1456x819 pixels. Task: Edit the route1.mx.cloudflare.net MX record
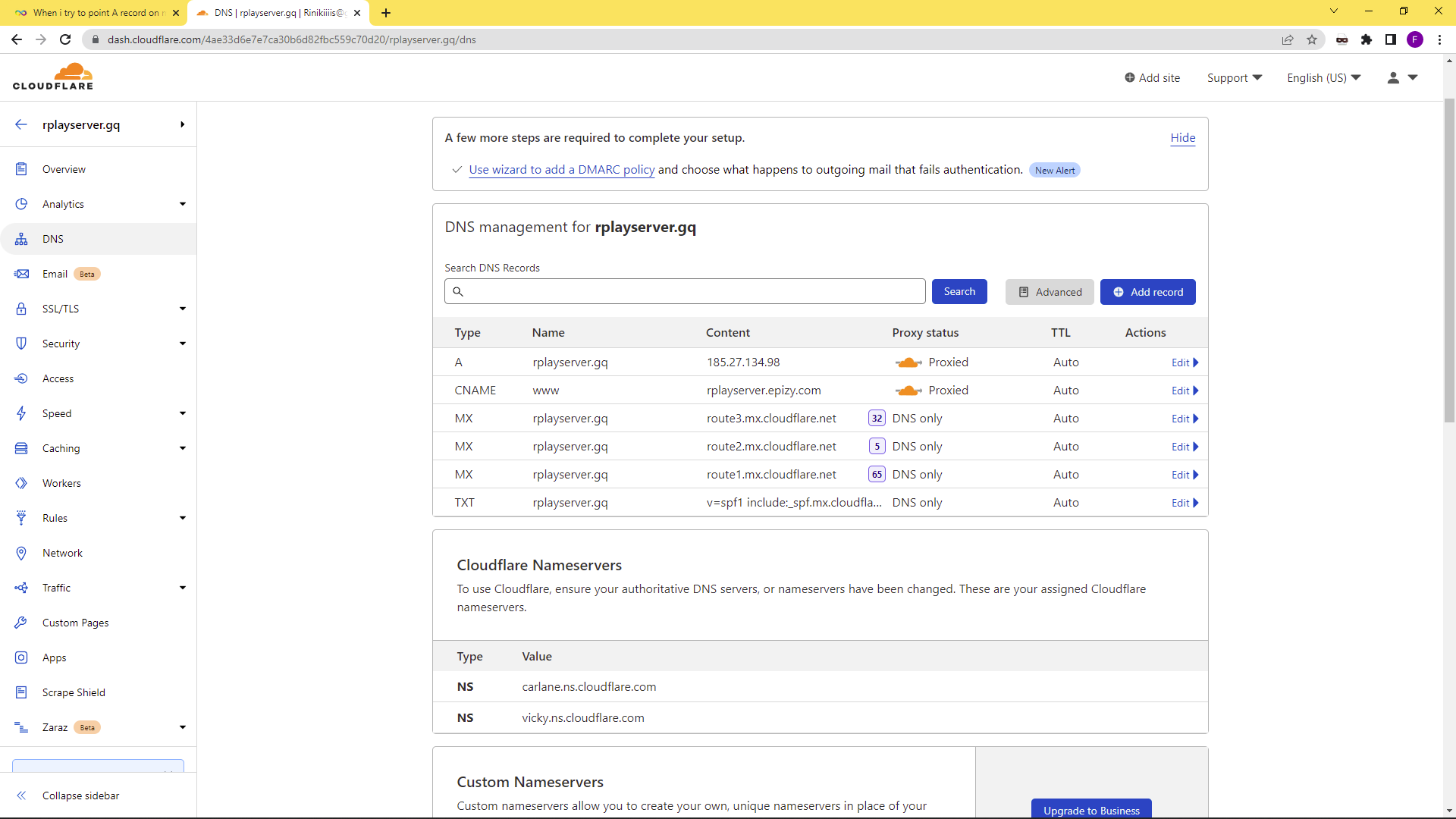[x=1185, y=475]
